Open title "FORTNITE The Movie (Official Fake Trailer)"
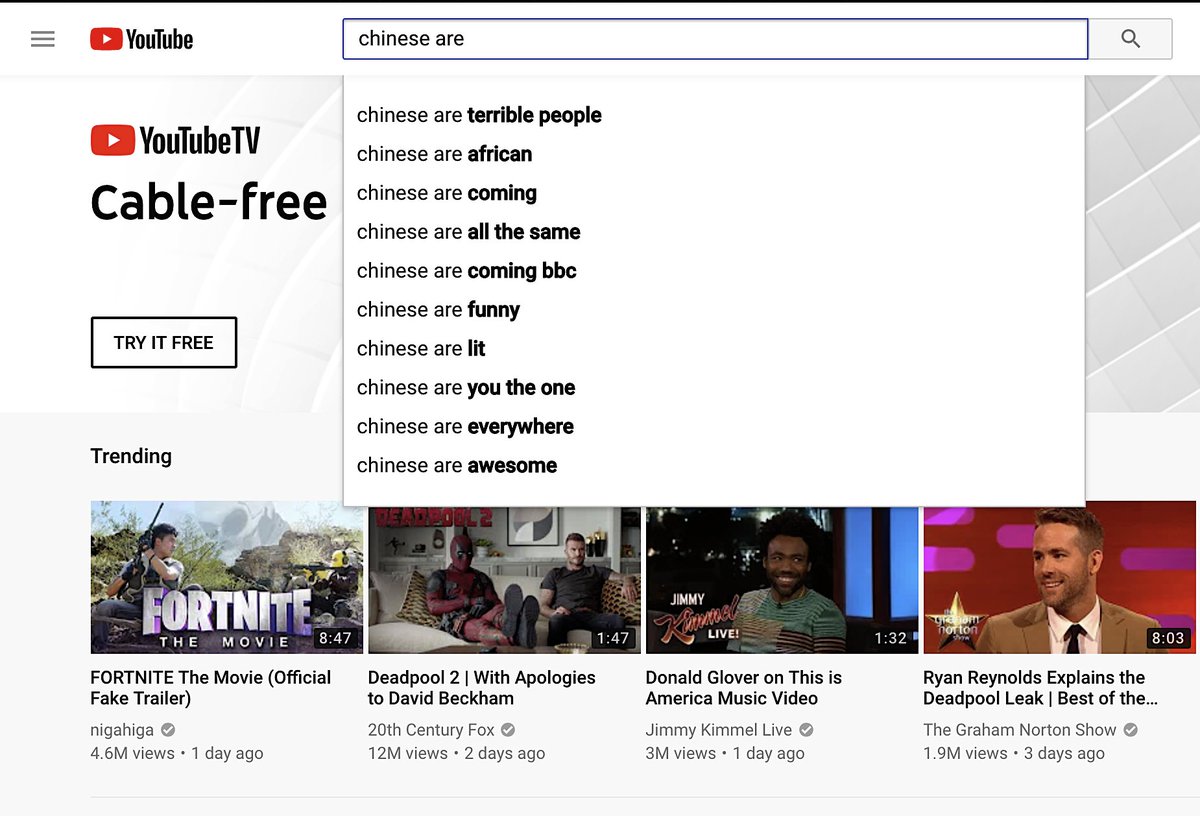Image resolution: width=1200 pixels, height=816 pixels. pos(211,688)
